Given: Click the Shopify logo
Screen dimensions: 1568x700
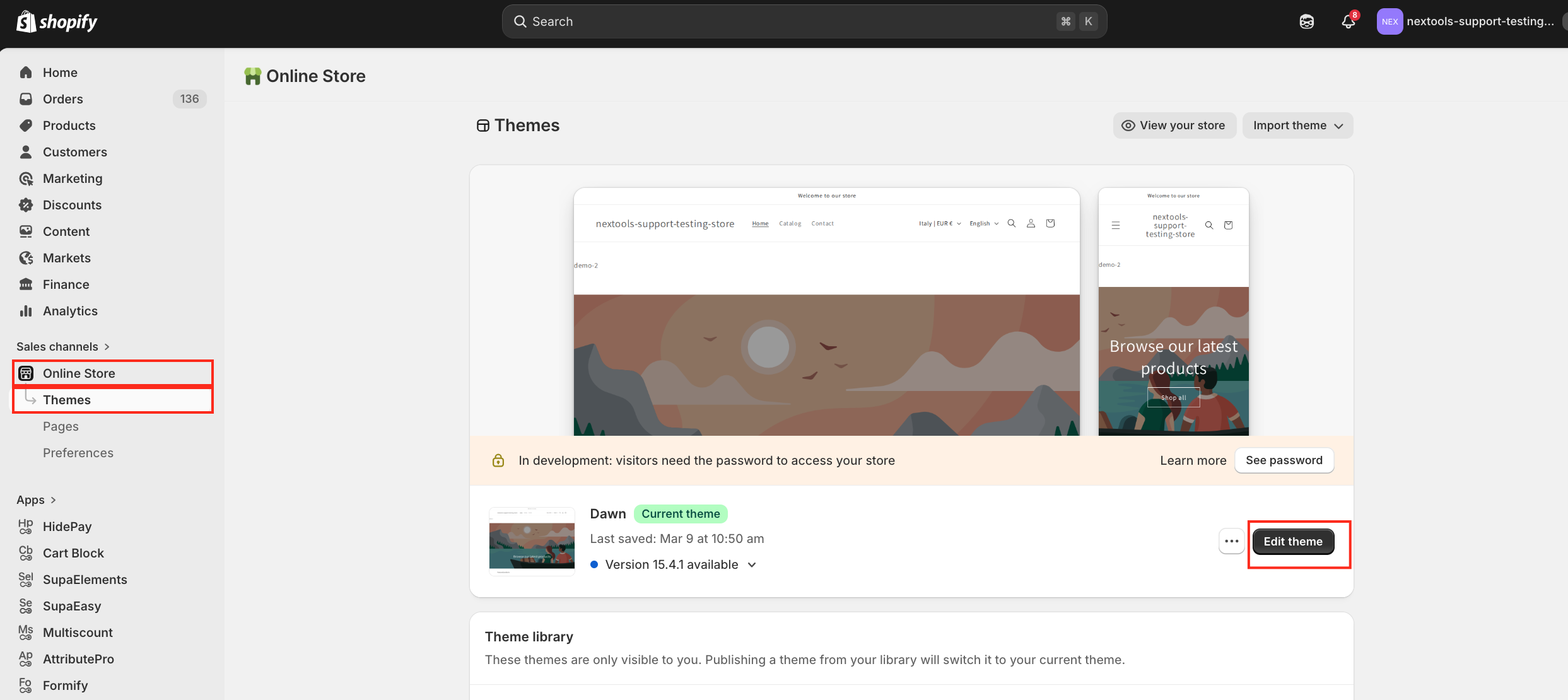Looking at the screenshot, I should click(57, 21).
